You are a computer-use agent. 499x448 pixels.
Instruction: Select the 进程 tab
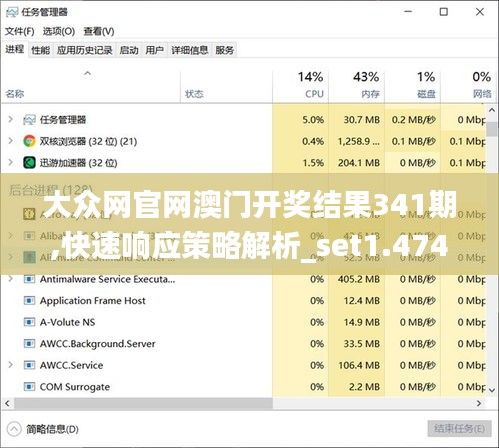[15, 50]
